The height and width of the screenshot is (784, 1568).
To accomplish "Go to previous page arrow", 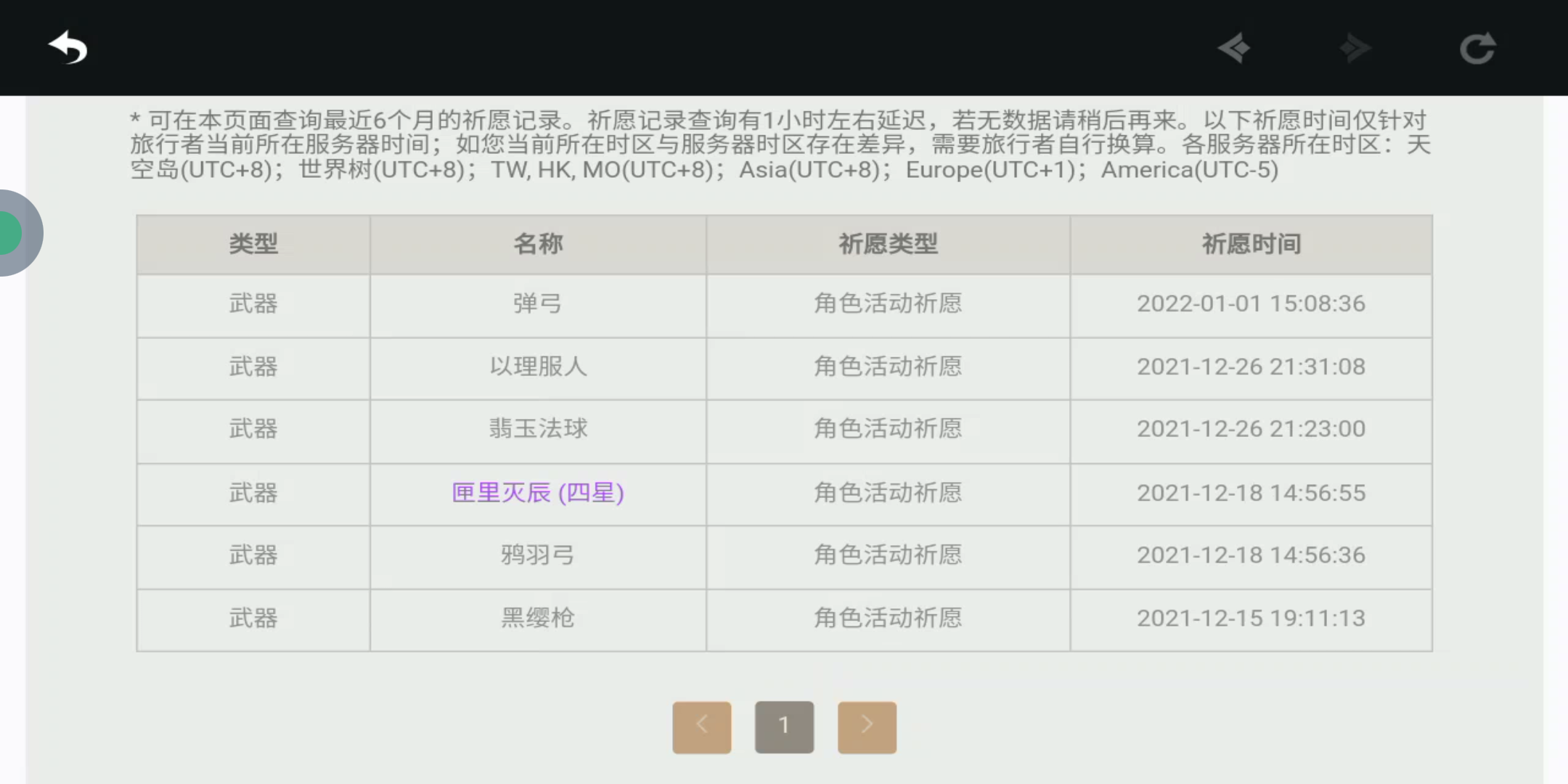I will [701, 727].
